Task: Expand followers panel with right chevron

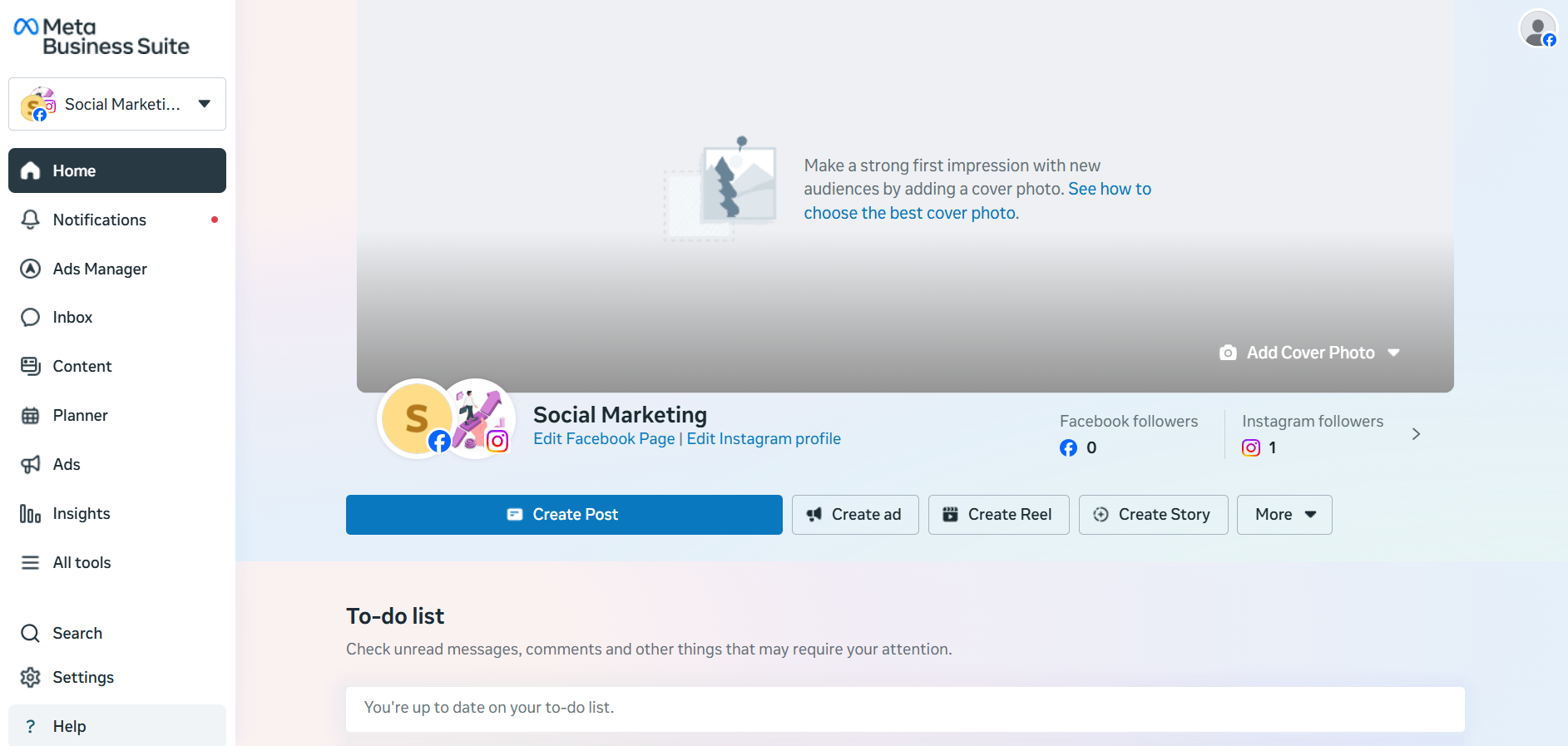Action: [x=1416, y=434]
